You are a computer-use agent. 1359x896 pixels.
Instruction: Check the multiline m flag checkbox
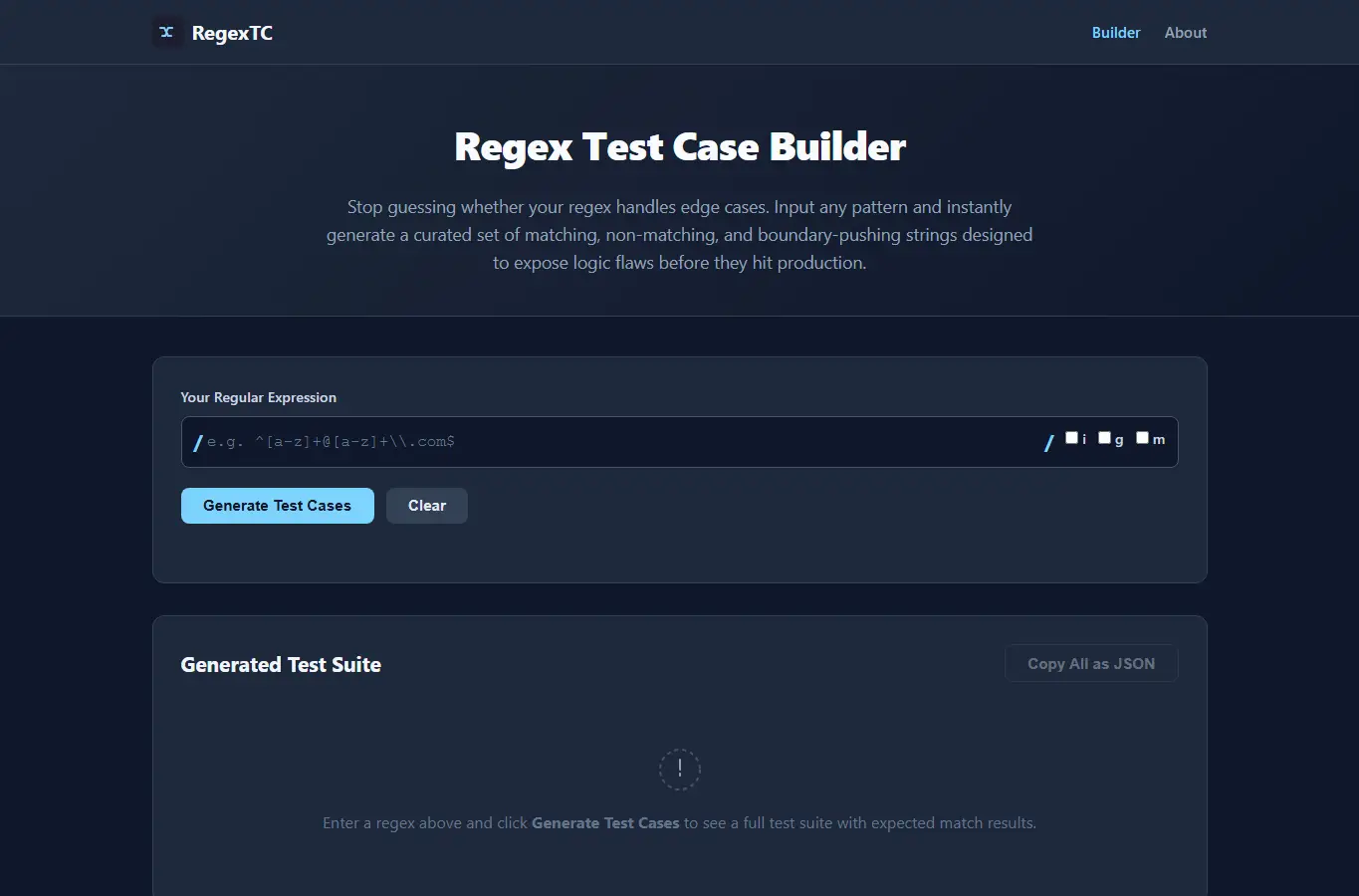pos(1142,437)
